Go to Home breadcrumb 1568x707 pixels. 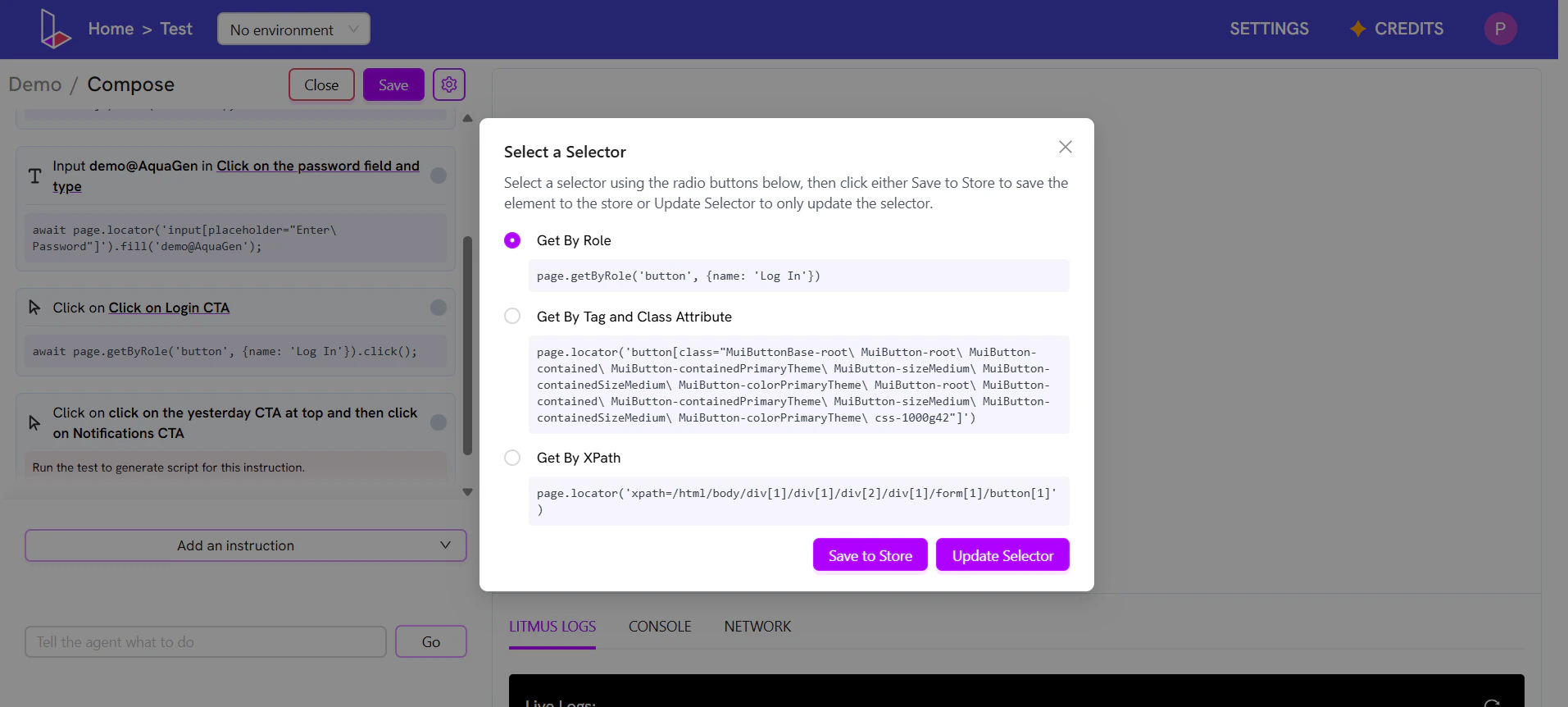[111, 29]
